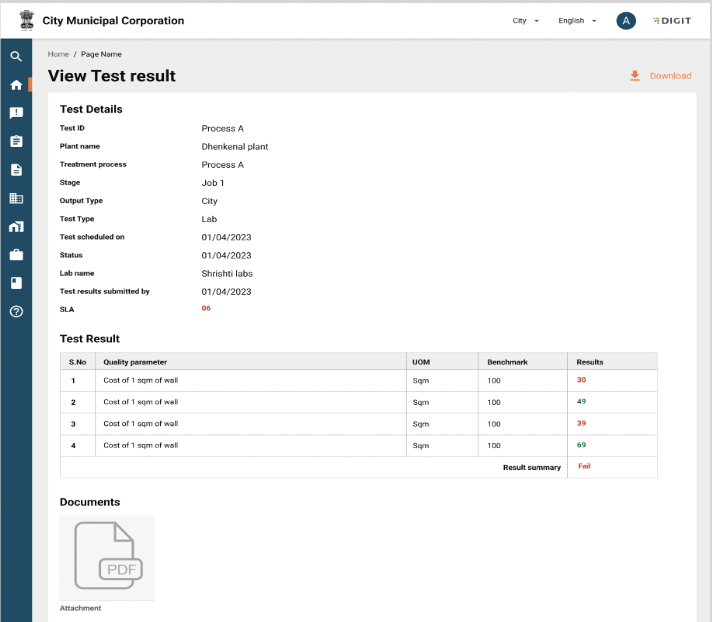Image resolution: width=712 pixels, height=622 pixels.
Task: Open the complaints speech-bubble icon in sidebar
Action: point(15,113)
